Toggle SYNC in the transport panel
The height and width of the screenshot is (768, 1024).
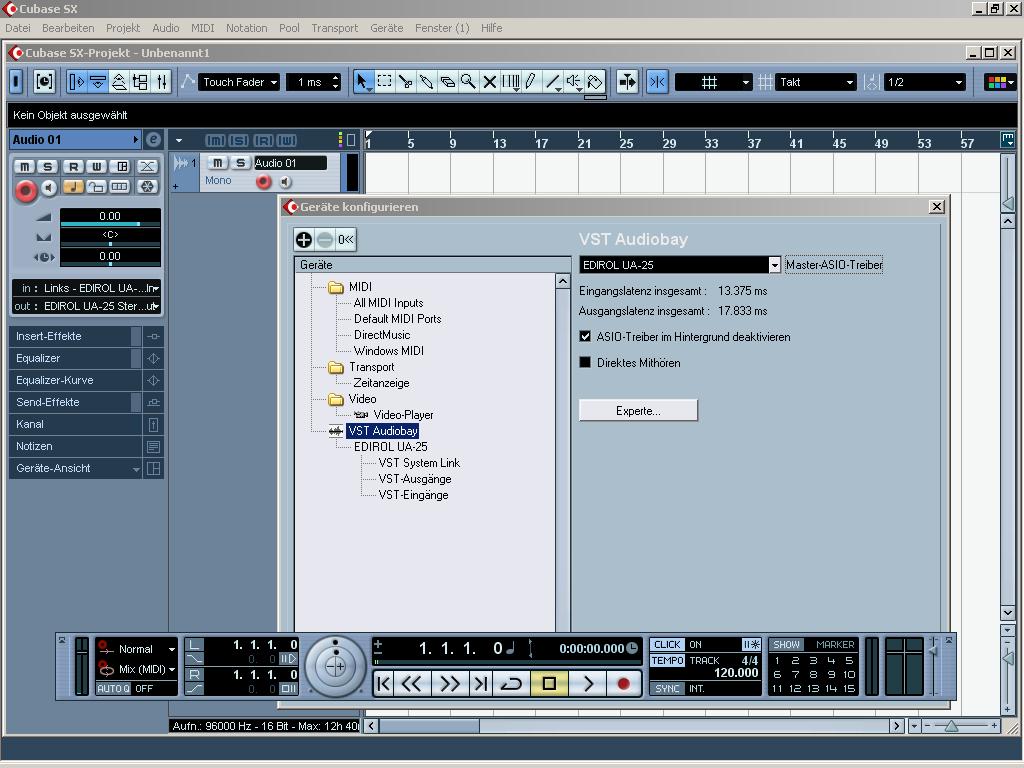pyautogui.click(x=667, y=688)
